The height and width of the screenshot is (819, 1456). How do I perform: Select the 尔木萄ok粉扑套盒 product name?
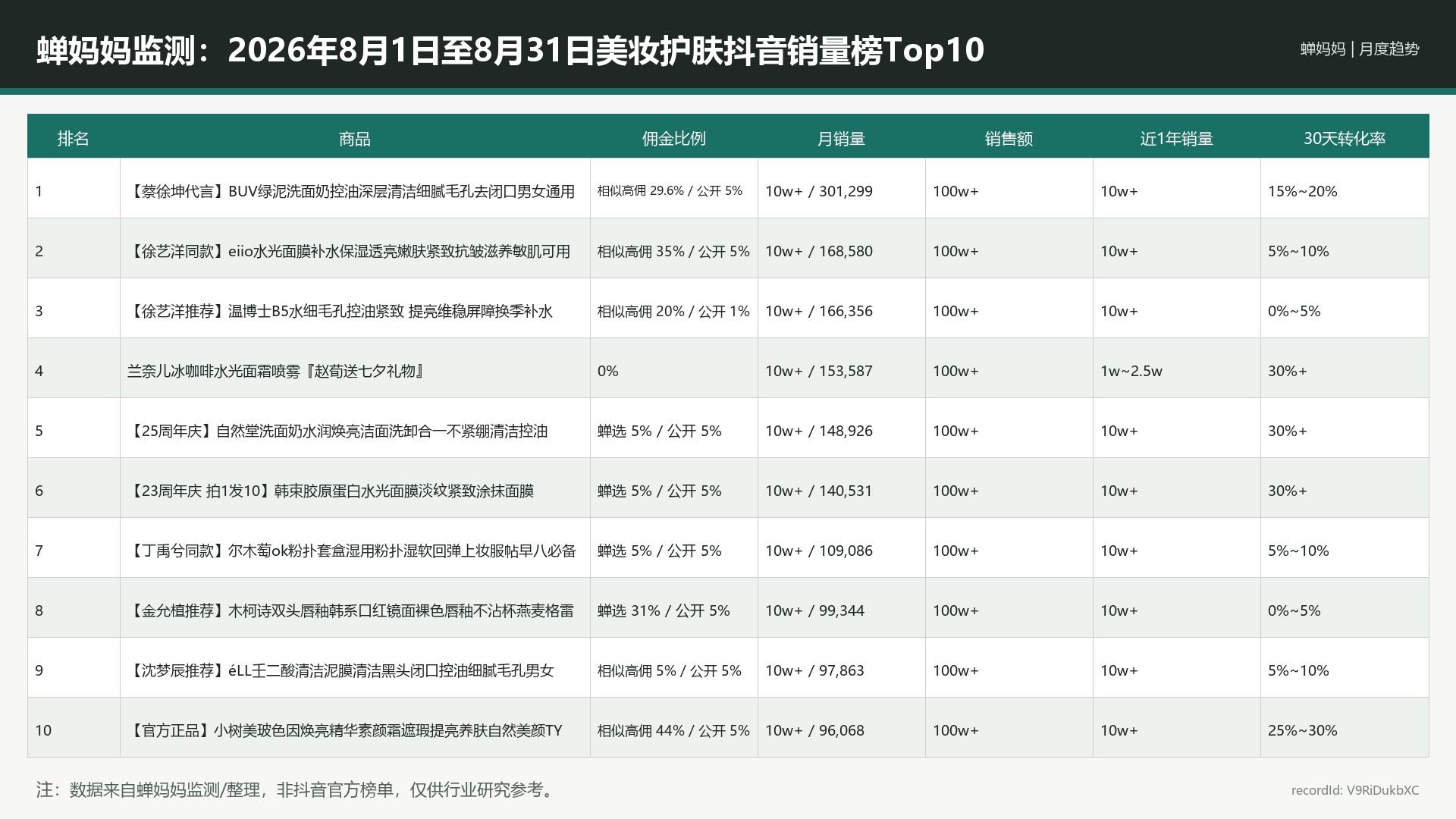click(352, 551)
